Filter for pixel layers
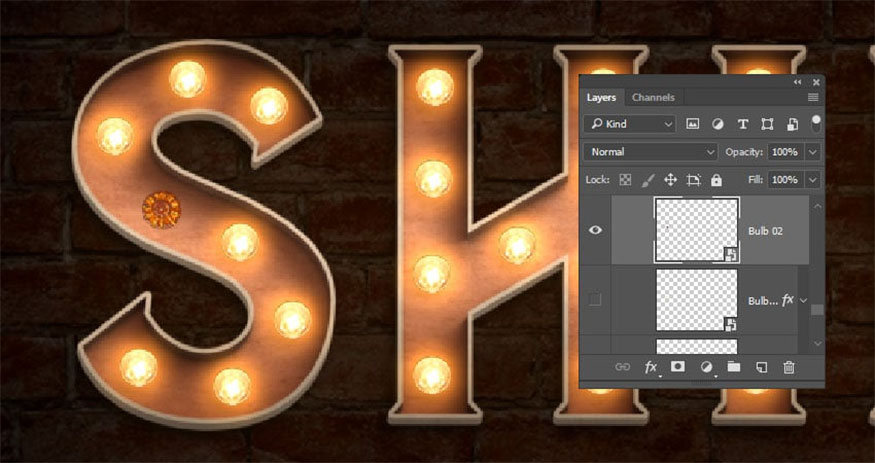The image size is (875, 463). pyautogui.click(x=693, y=124)
